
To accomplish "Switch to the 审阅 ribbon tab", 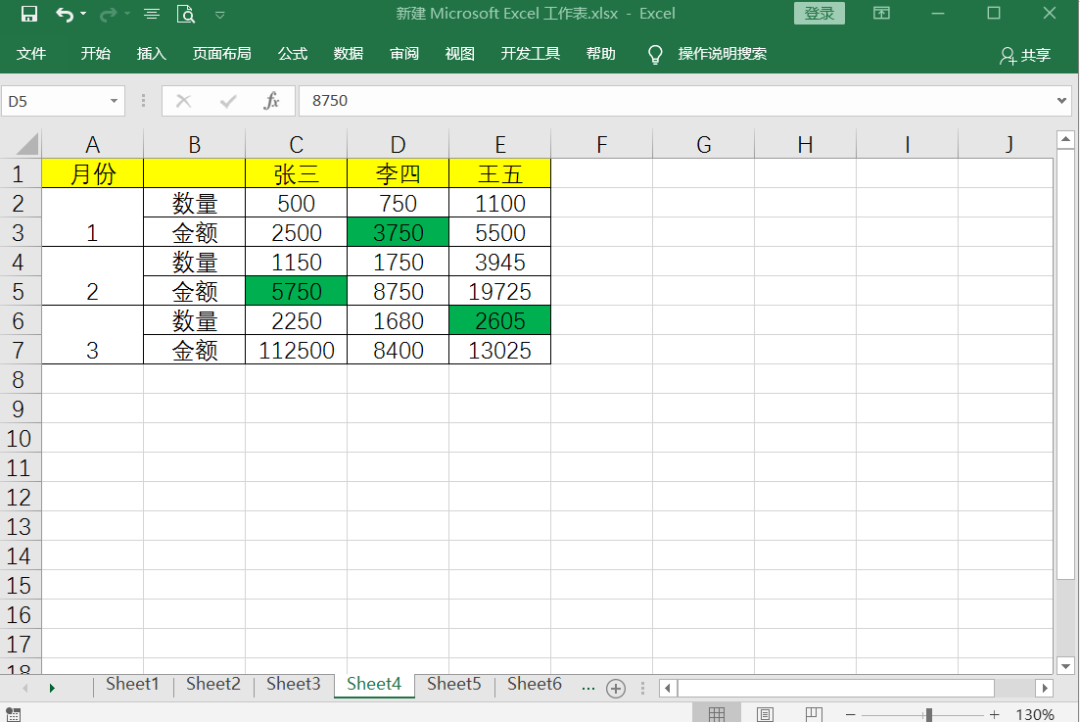I will point(404,54).
